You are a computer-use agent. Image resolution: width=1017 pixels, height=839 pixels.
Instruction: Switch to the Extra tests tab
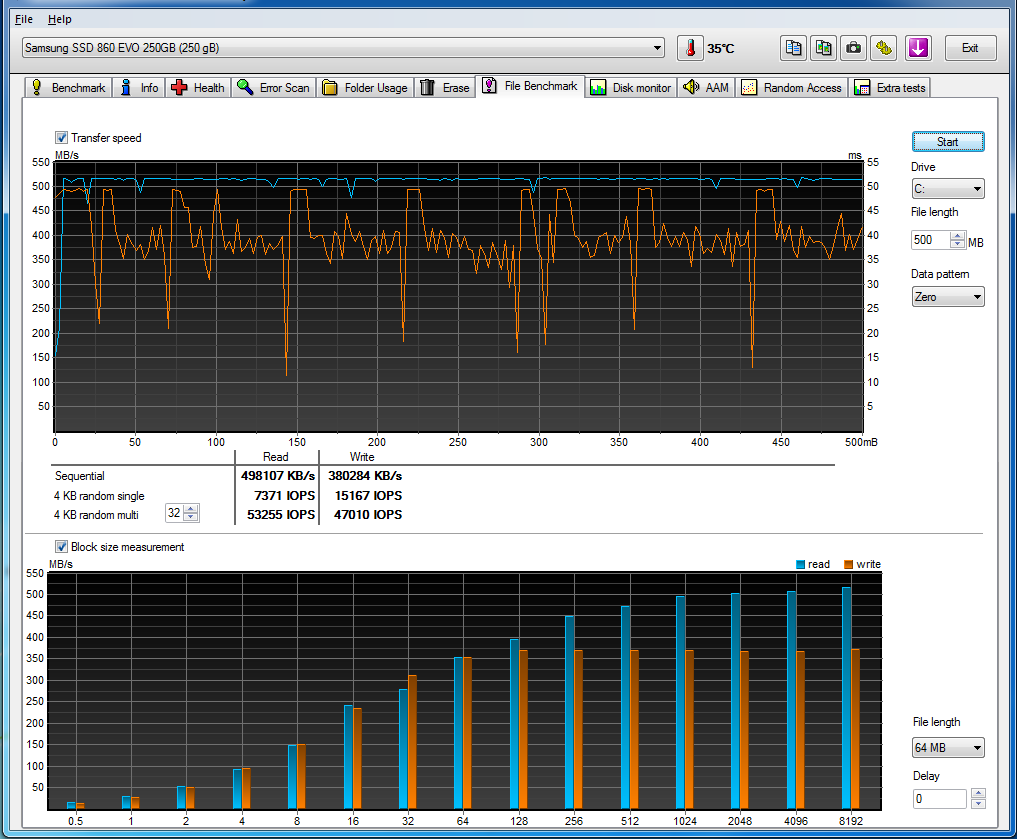(889, 88)
